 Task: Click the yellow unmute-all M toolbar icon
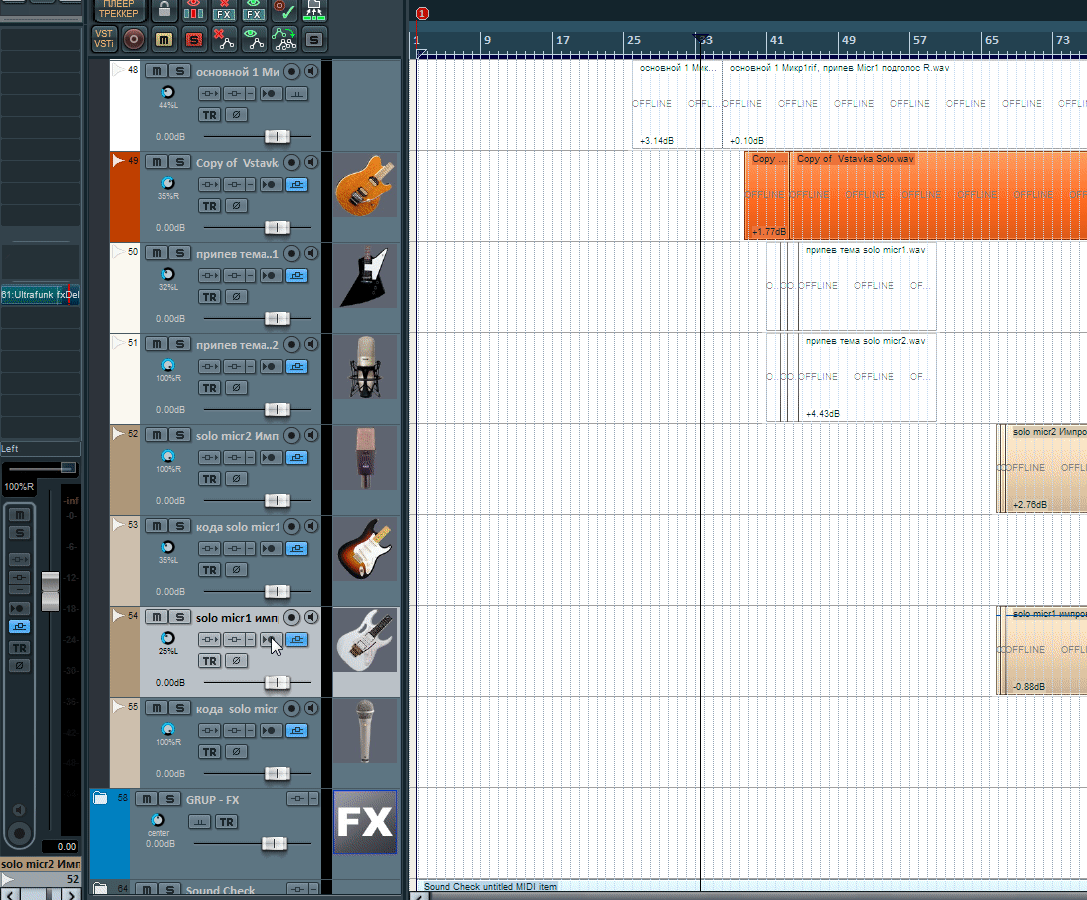click(x=164, y=40)
